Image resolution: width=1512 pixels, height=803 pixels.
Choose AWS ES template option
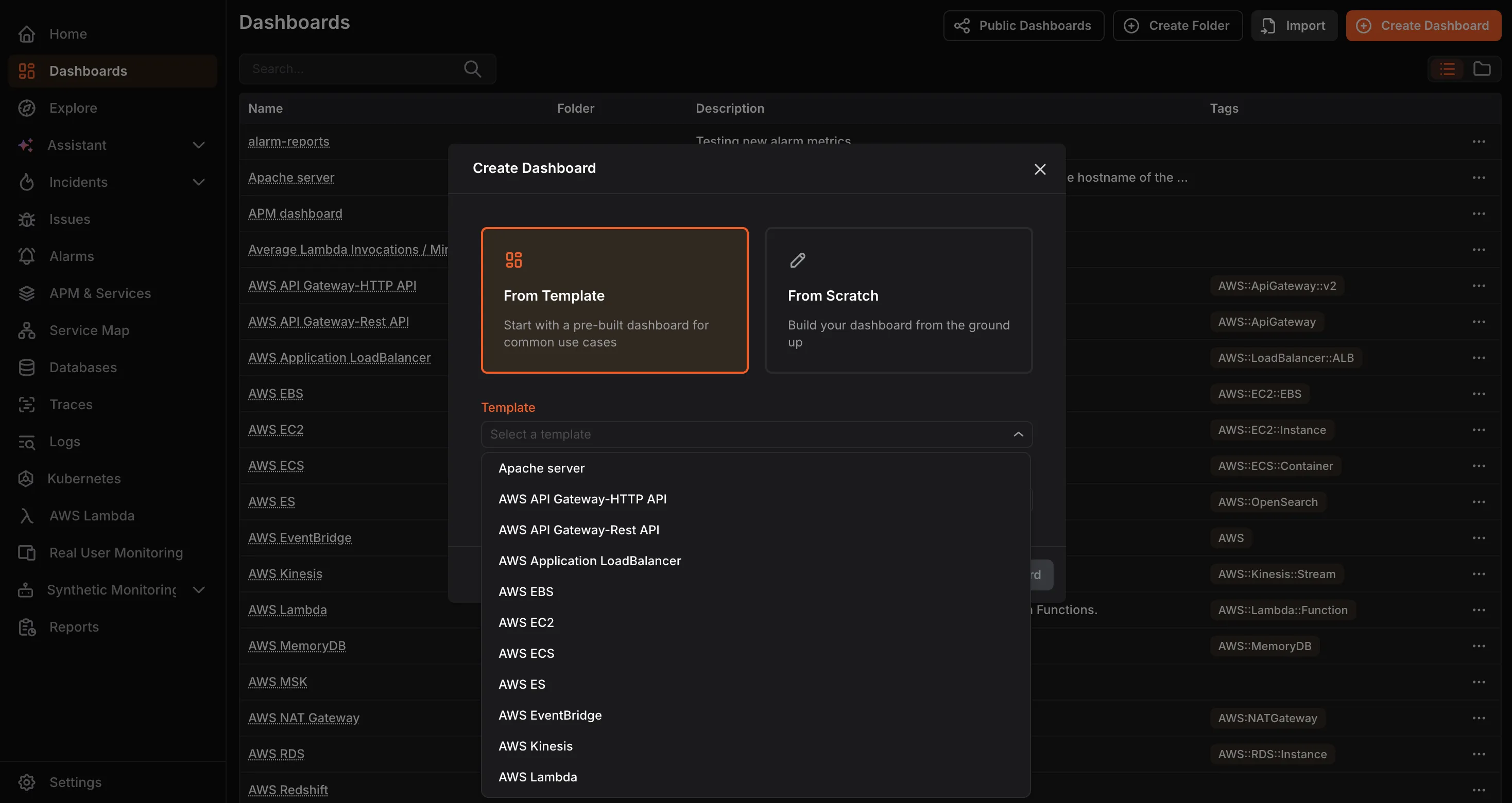click(756, 685)
